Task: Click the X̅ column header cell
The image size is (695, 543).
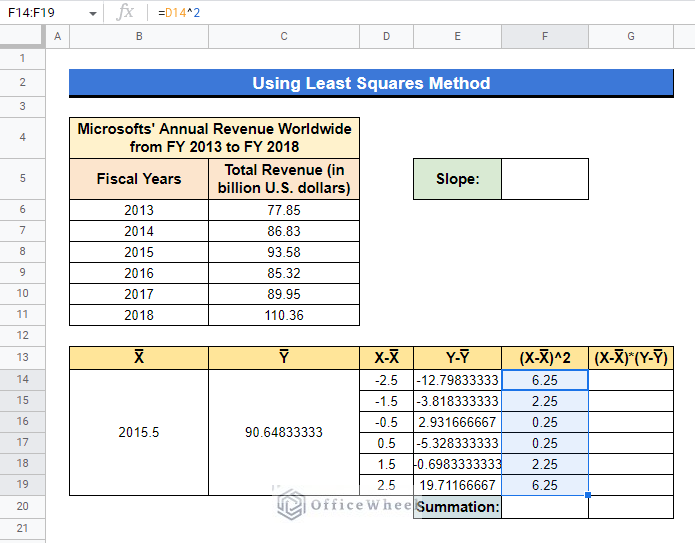Action: 139,358
